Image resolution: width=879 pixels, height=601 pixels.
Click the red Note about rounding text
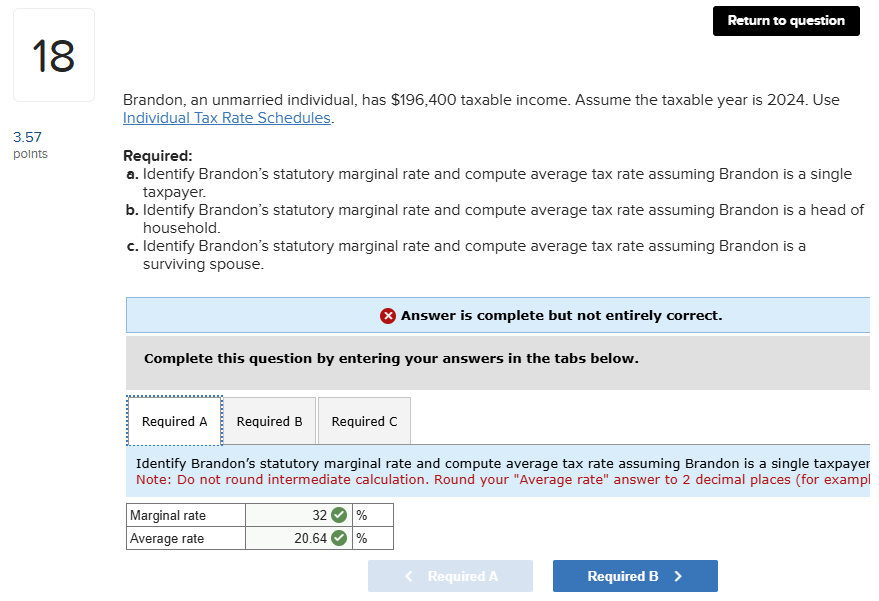click(502, 480)
